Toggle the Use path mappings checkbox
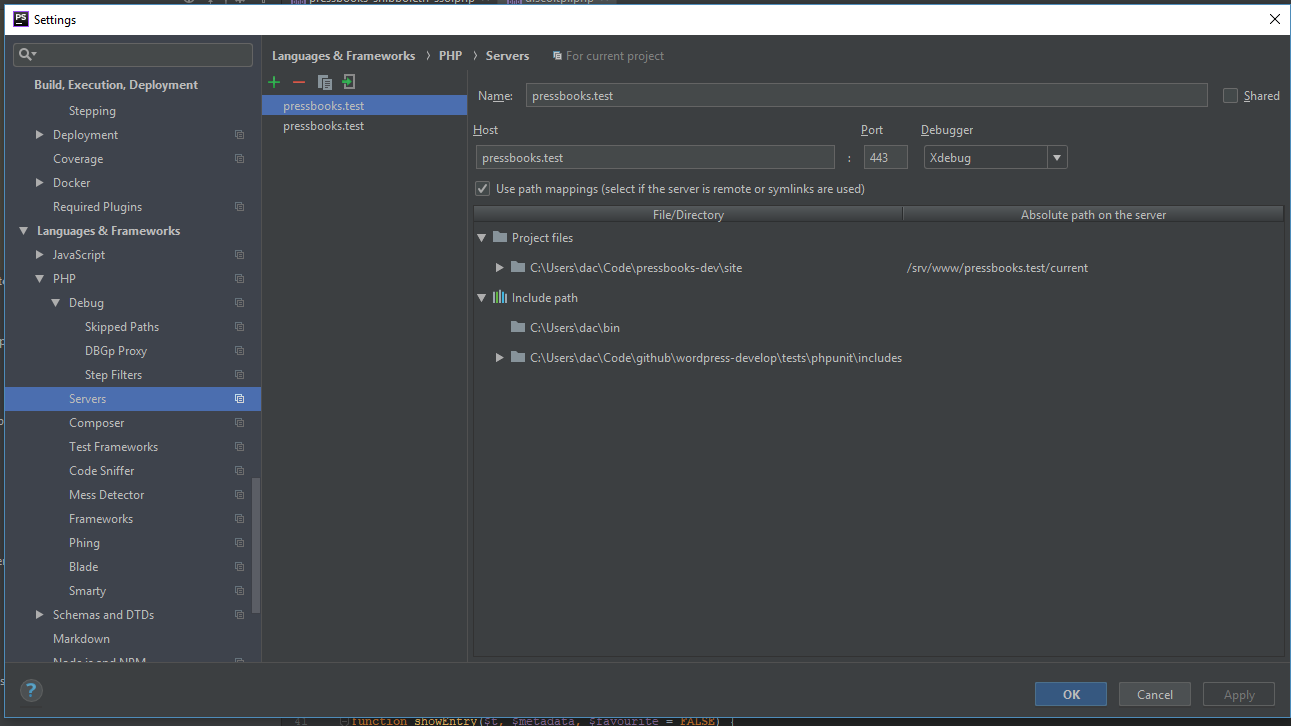Viewport: 1291px width, 726px height. [x=483, y=189]
